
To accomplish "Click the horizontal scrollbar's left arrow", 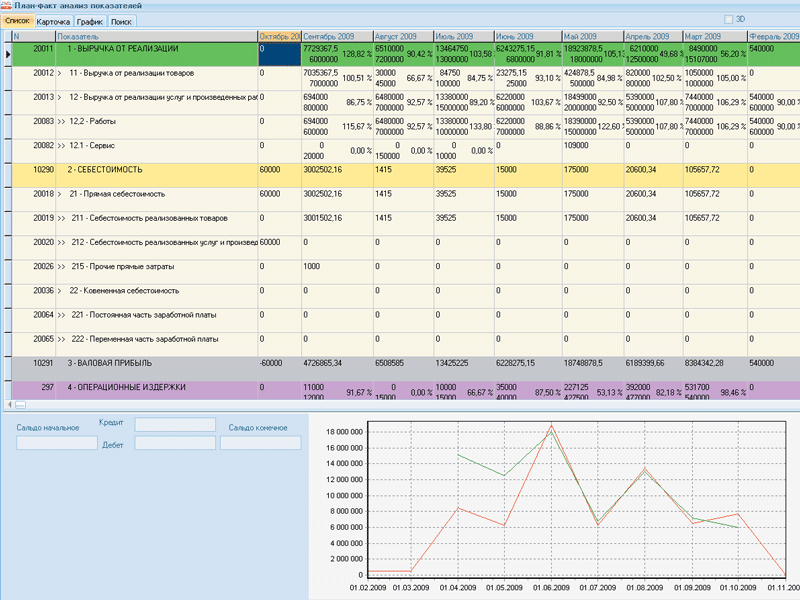I will click(x=10, y=404).
